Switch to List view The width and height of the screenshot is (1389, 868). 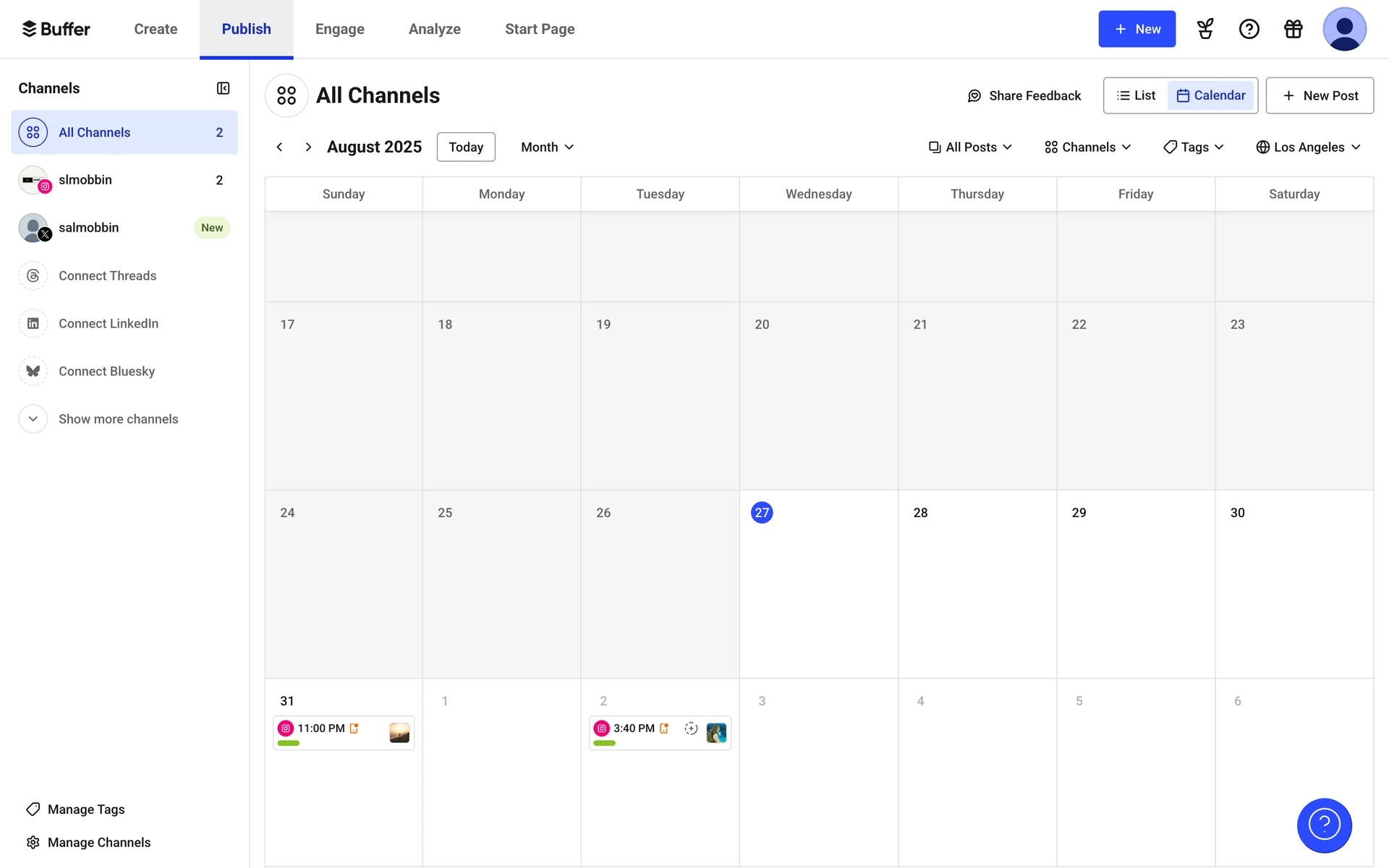[1136, 95]
